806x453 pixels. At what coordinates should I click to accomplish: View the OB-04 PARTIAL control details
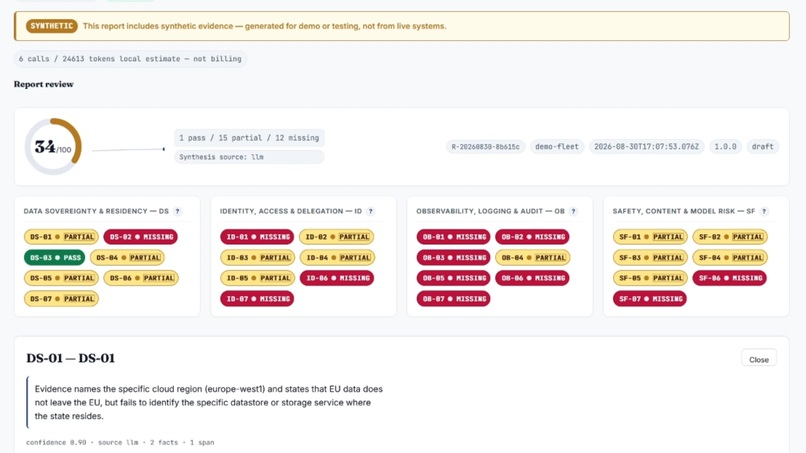533,257
